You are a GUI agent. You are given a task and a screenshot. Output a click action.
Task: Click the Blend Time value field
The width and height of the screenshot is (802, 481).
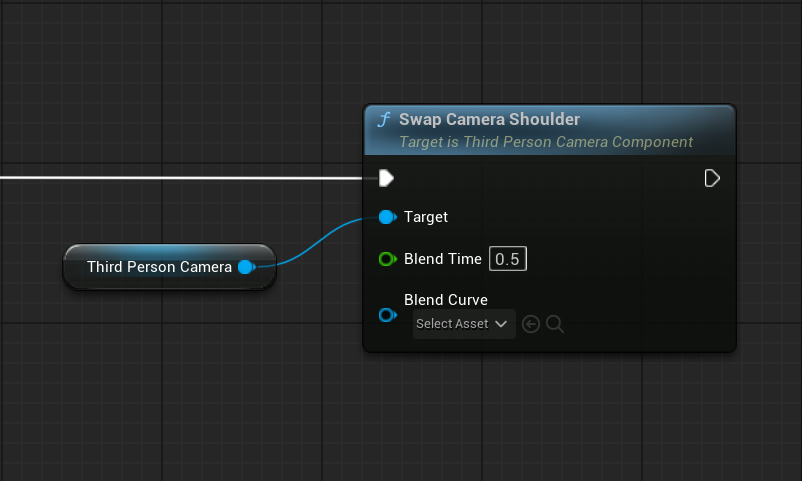(x=508, y=260)
